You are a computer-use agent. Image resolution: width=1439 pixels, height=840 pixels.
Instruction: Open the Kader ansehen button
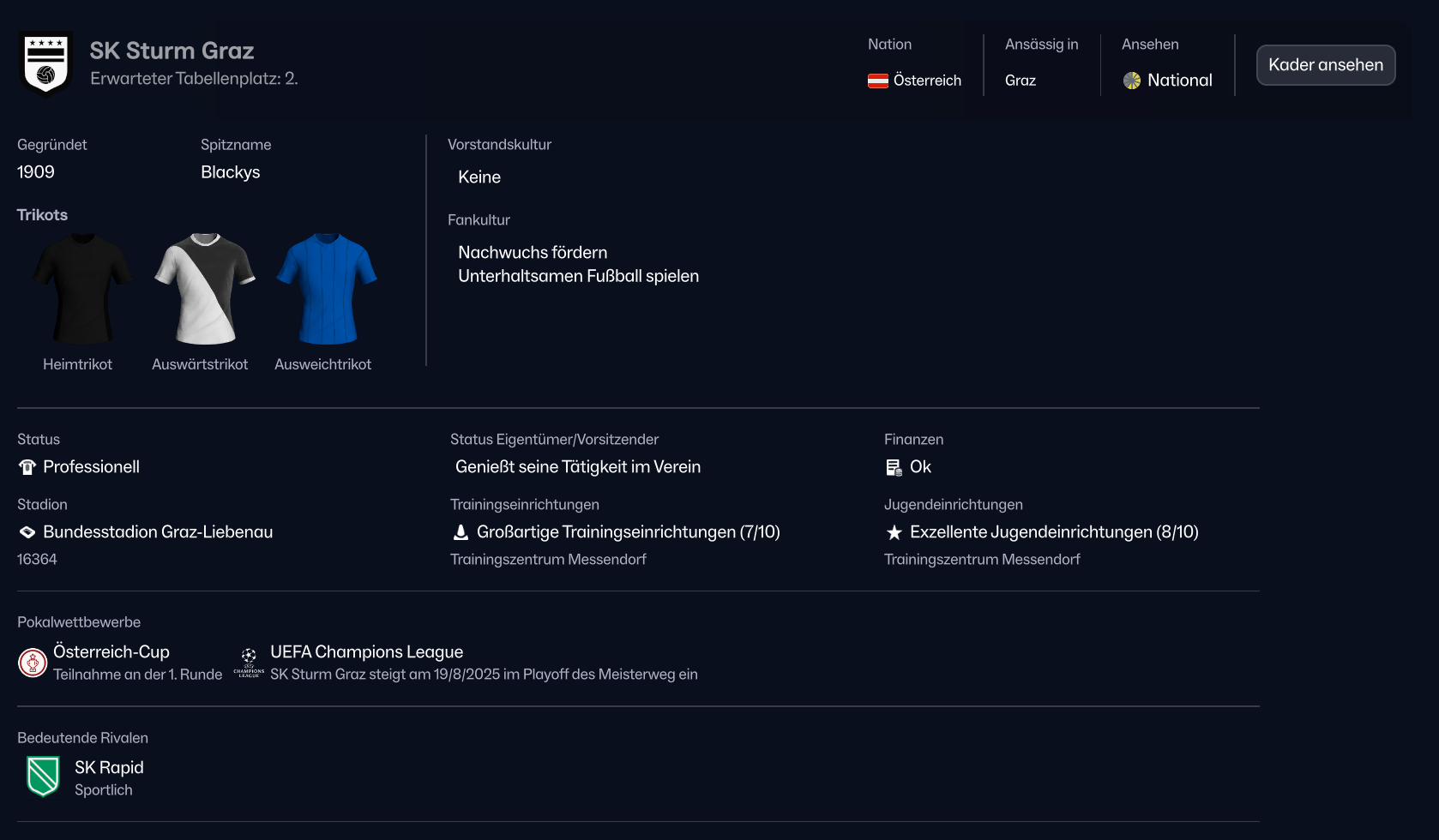(x=1325, y=65)
